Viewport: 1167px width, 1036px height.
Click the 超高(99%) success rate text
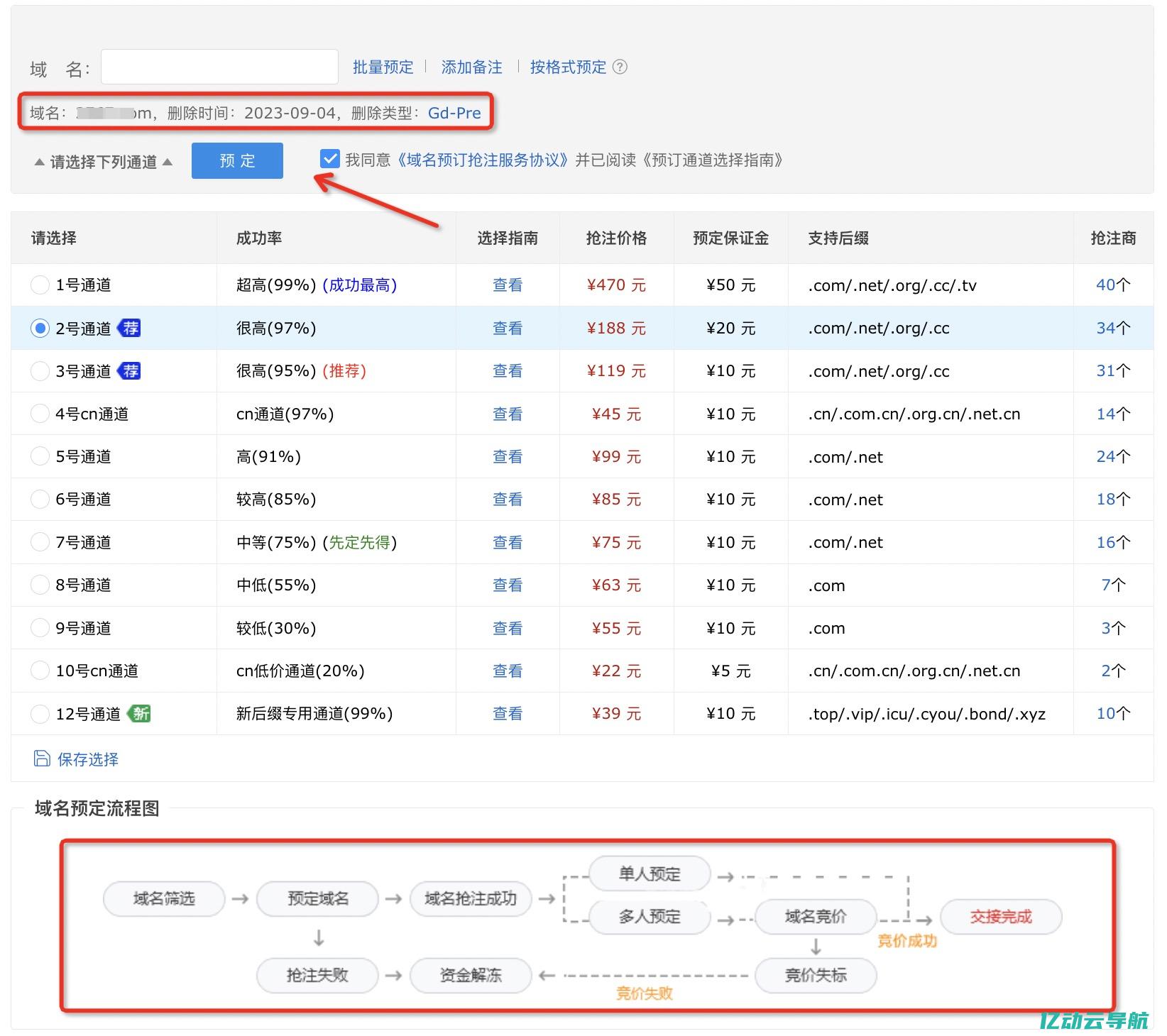click(x=276, y=285)
